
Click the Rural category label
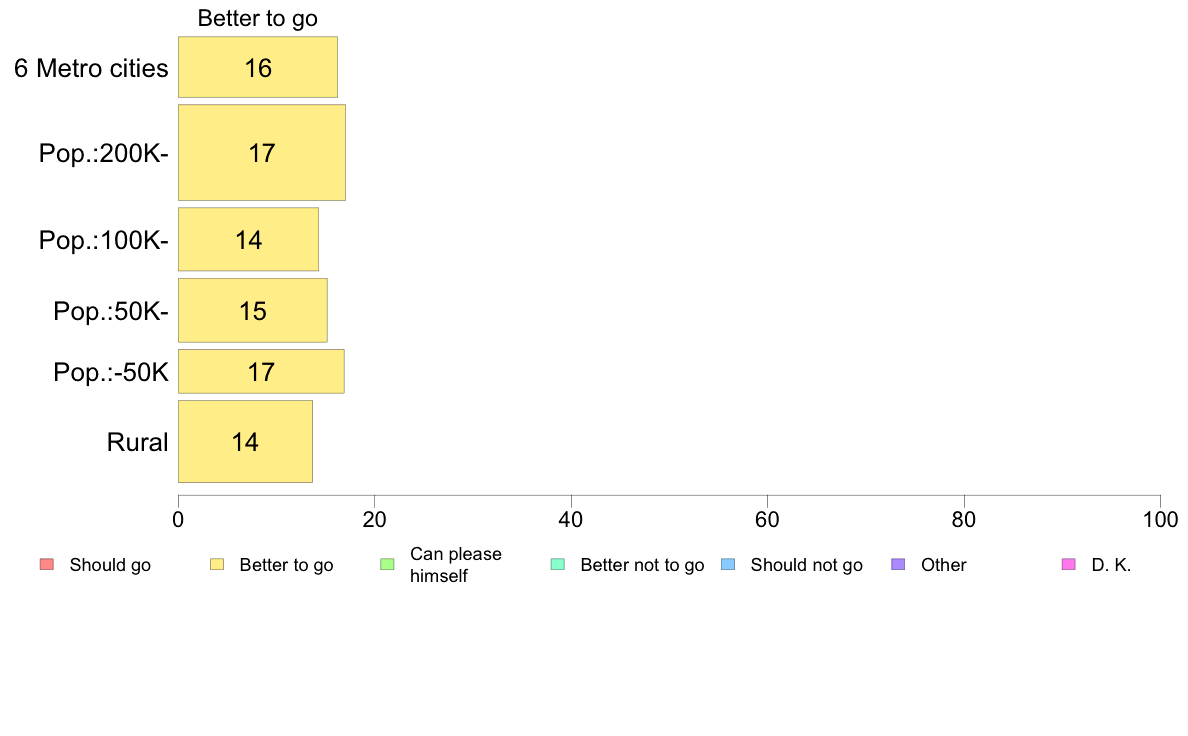pos(137,442)
